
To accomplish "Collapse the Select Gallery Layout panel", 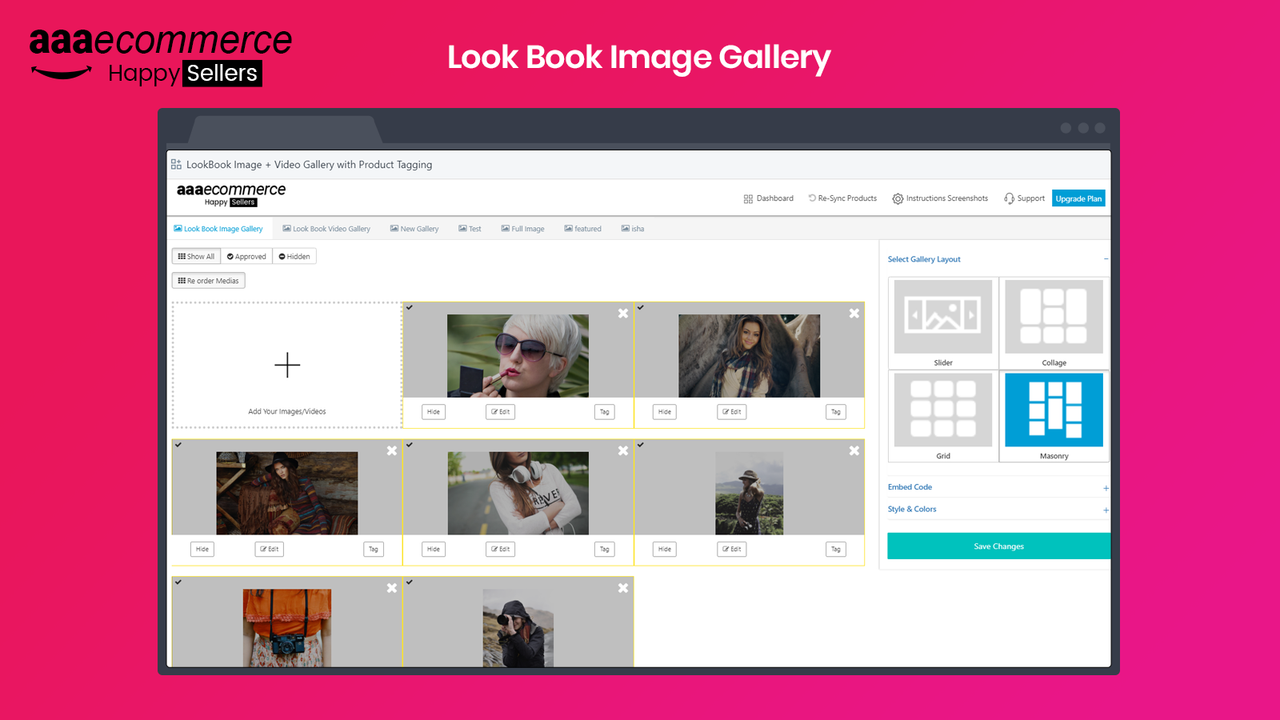I will 1105,258.
